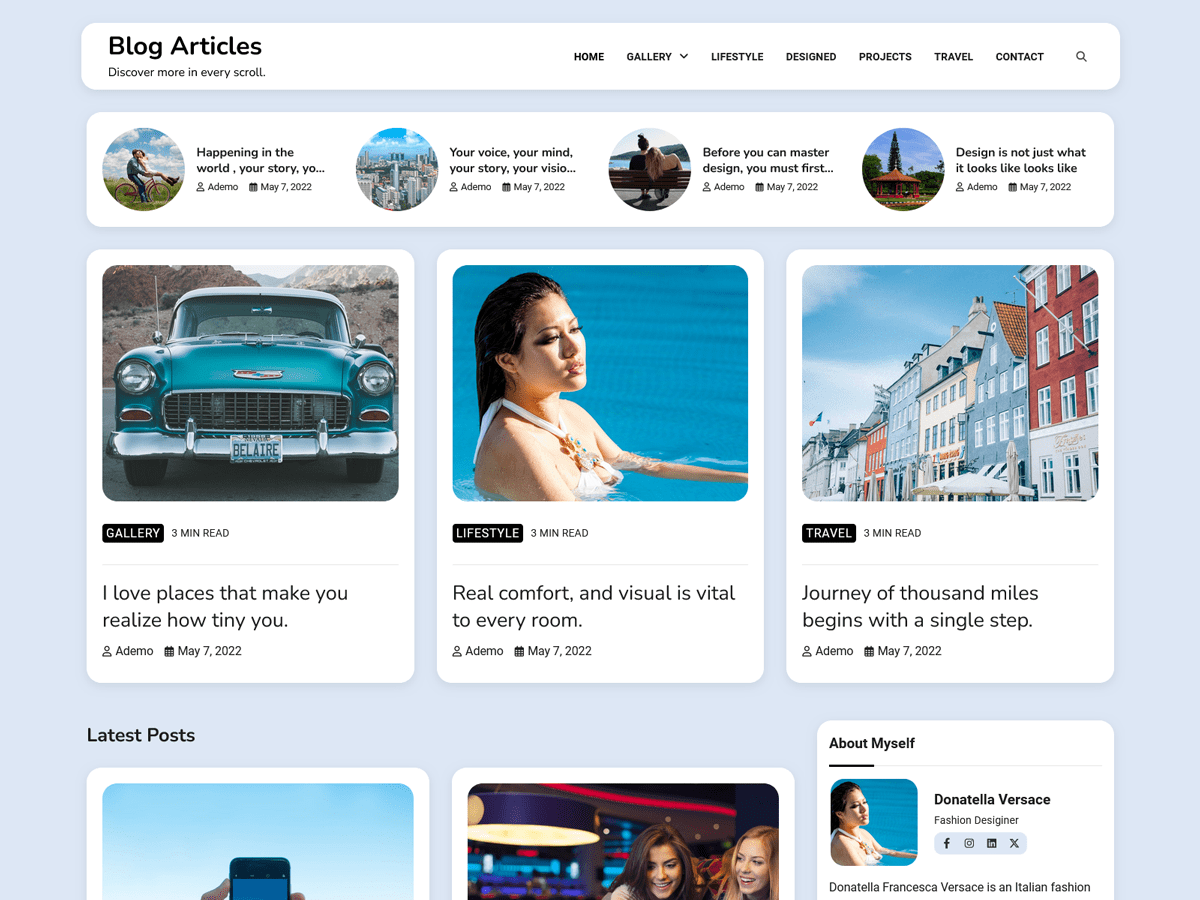This screenshot has width=1200, height=900.
Task: Click the Instagram icon in About Myself widget
Action: [x=968, y=843]
